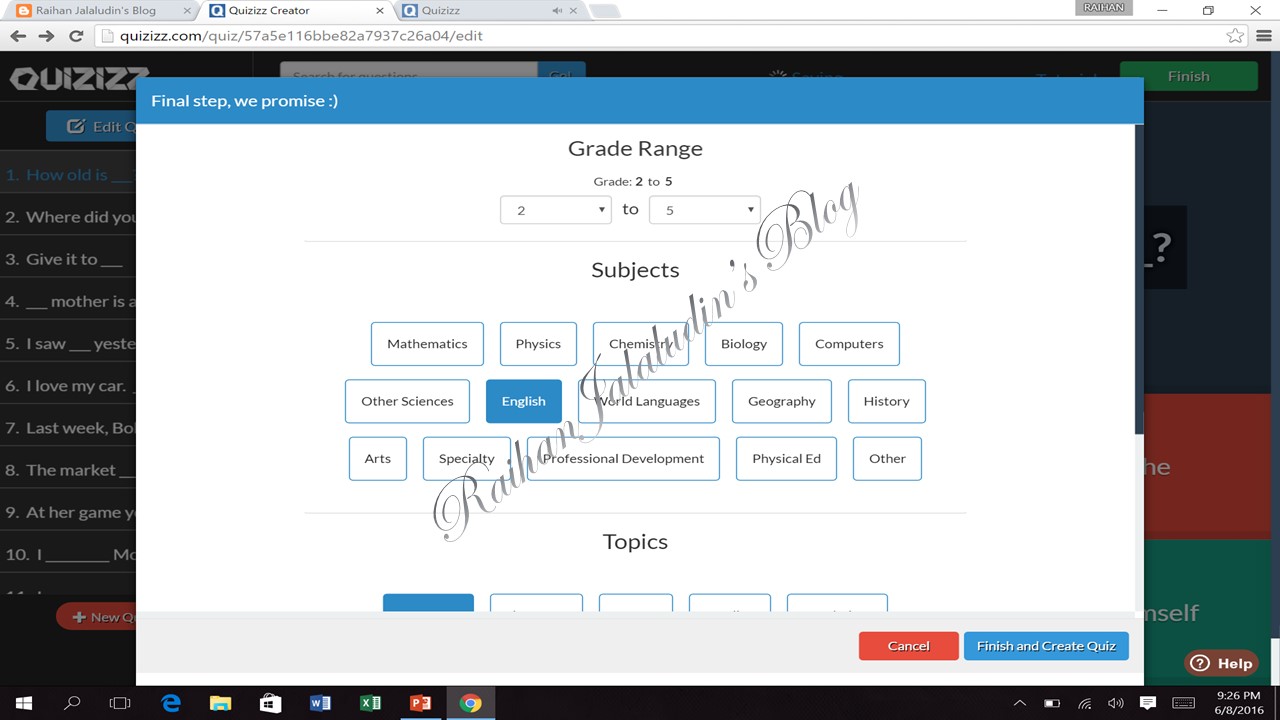Expand hidden icons in the system tray
The image size is (1280, 720).
click(1019, 702)
